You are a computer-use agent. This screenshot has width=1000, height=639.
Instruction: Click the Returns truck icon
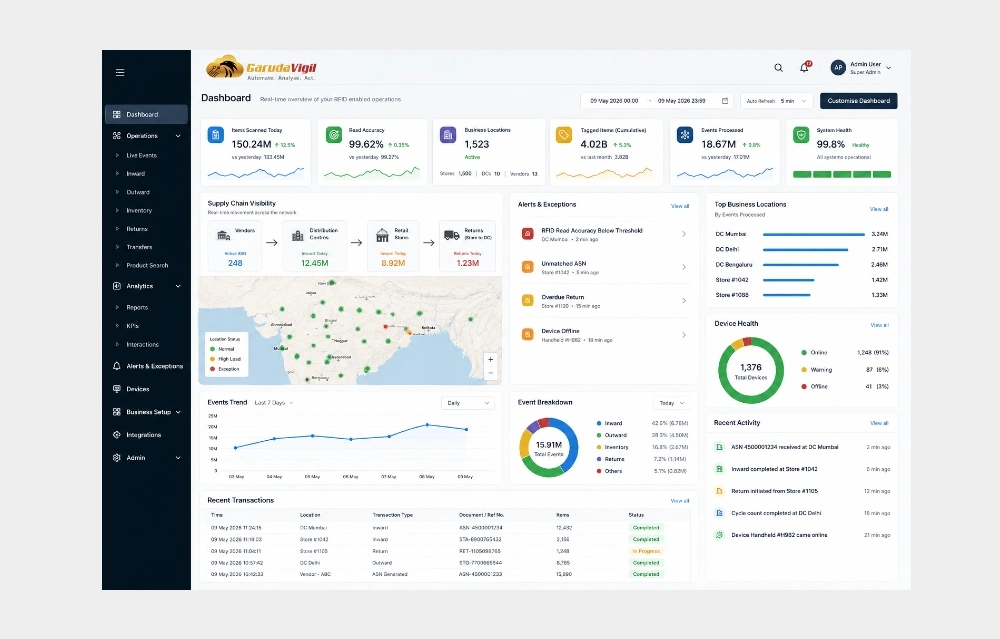coord(452,235)
